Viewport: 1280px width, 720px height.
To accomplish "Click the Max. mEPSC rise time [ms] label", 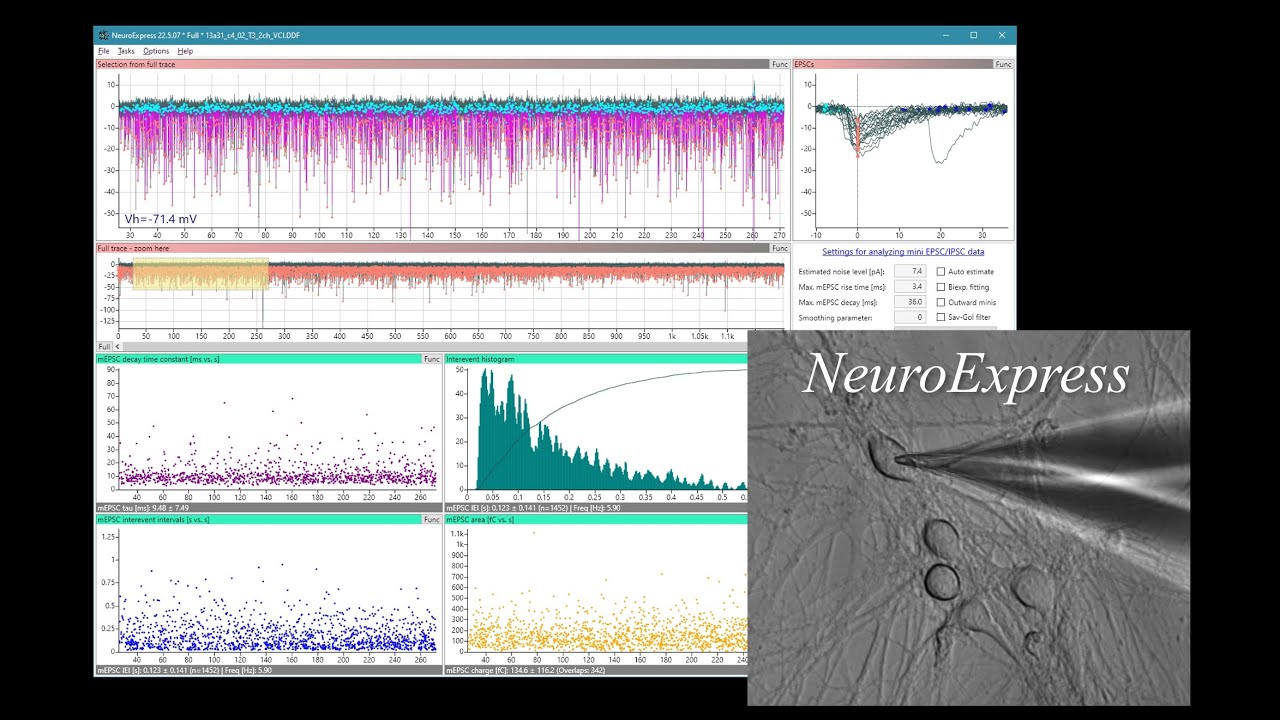I will (x=842, y=287).
